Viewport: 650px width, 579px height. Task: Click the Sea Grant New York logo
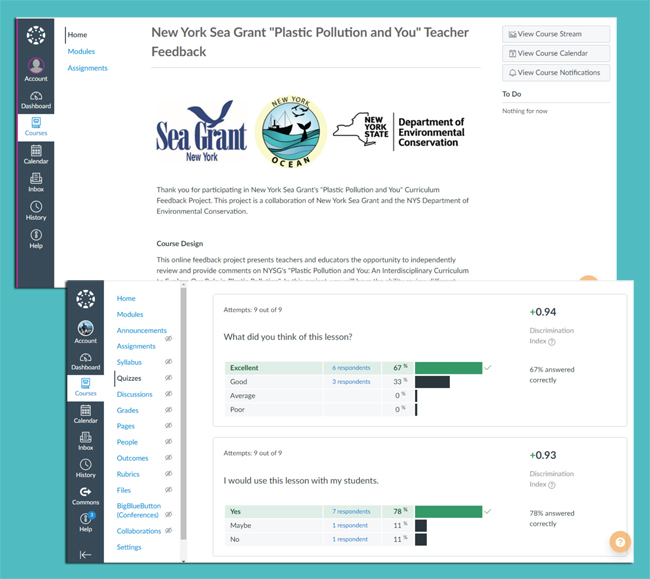(x=201, y=132)
